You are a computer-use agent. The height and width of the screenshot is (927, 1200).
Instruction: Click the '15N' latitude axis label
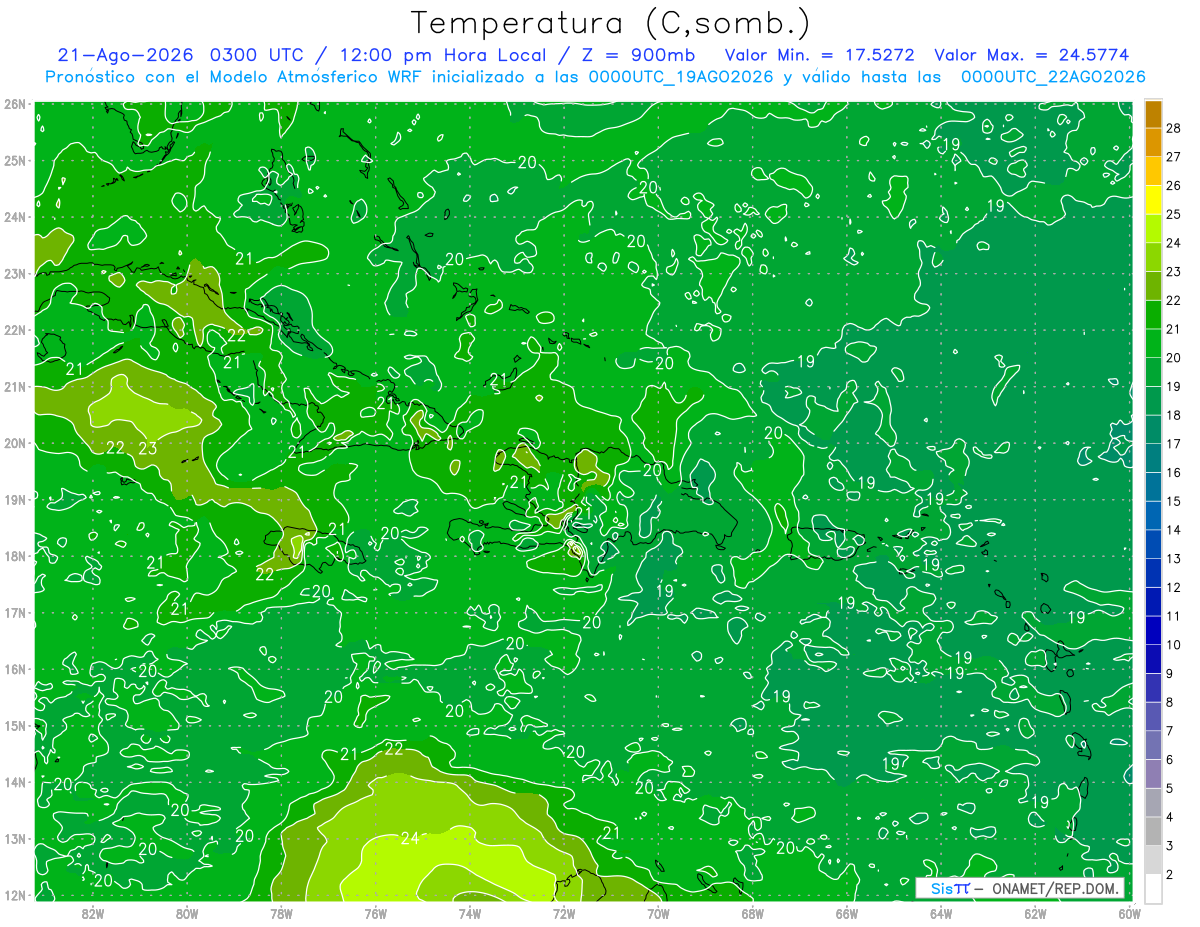(15, 726)
